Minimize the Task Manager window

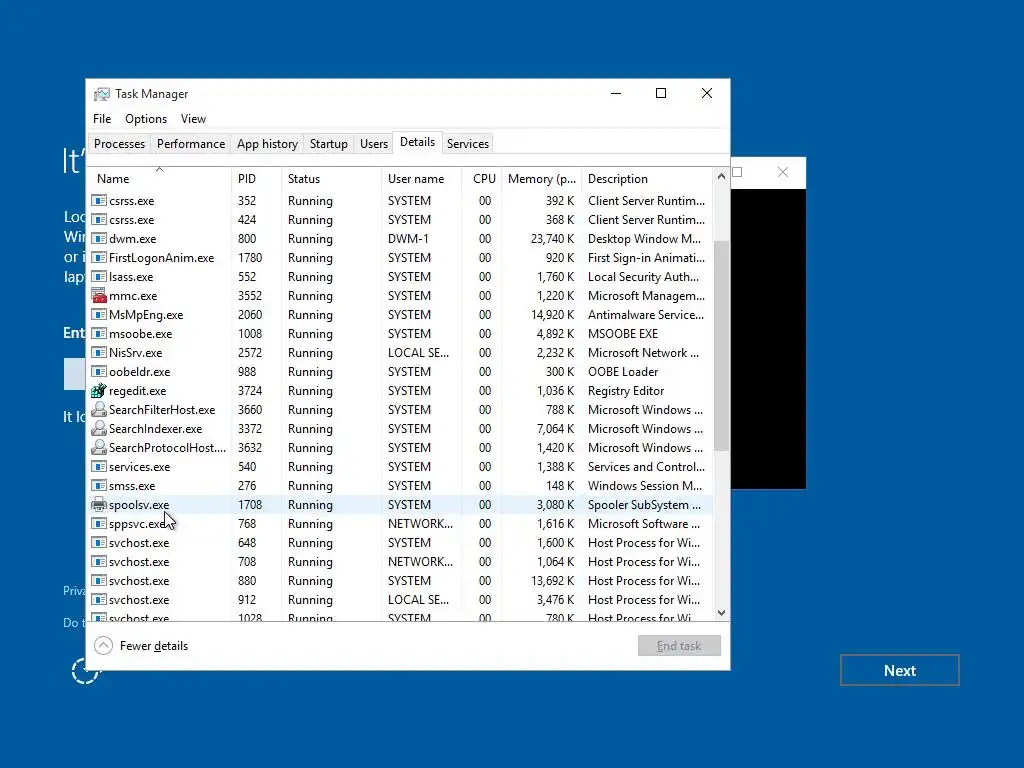coord(616,93)
